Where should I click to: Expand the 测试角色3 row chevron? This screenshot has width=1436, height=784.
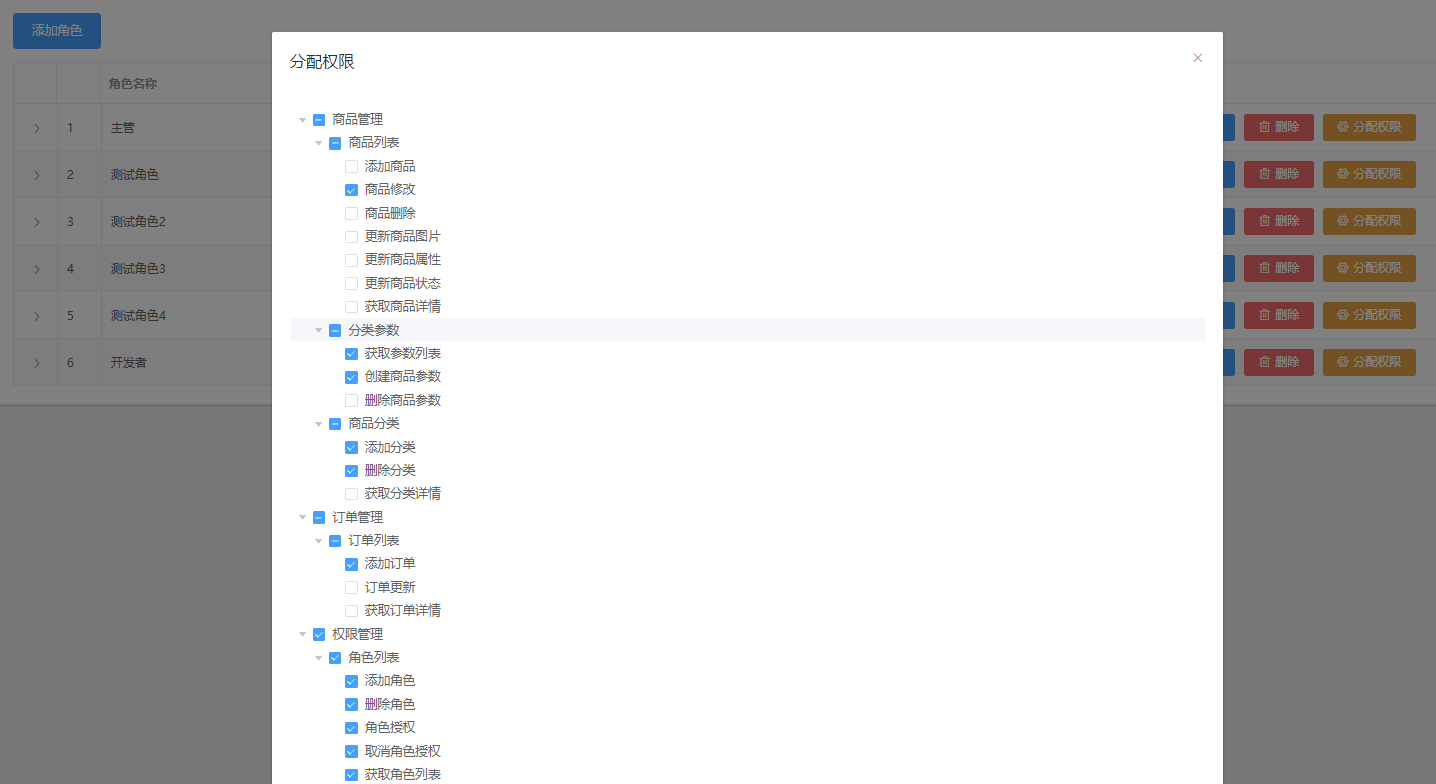coord(36,269)
